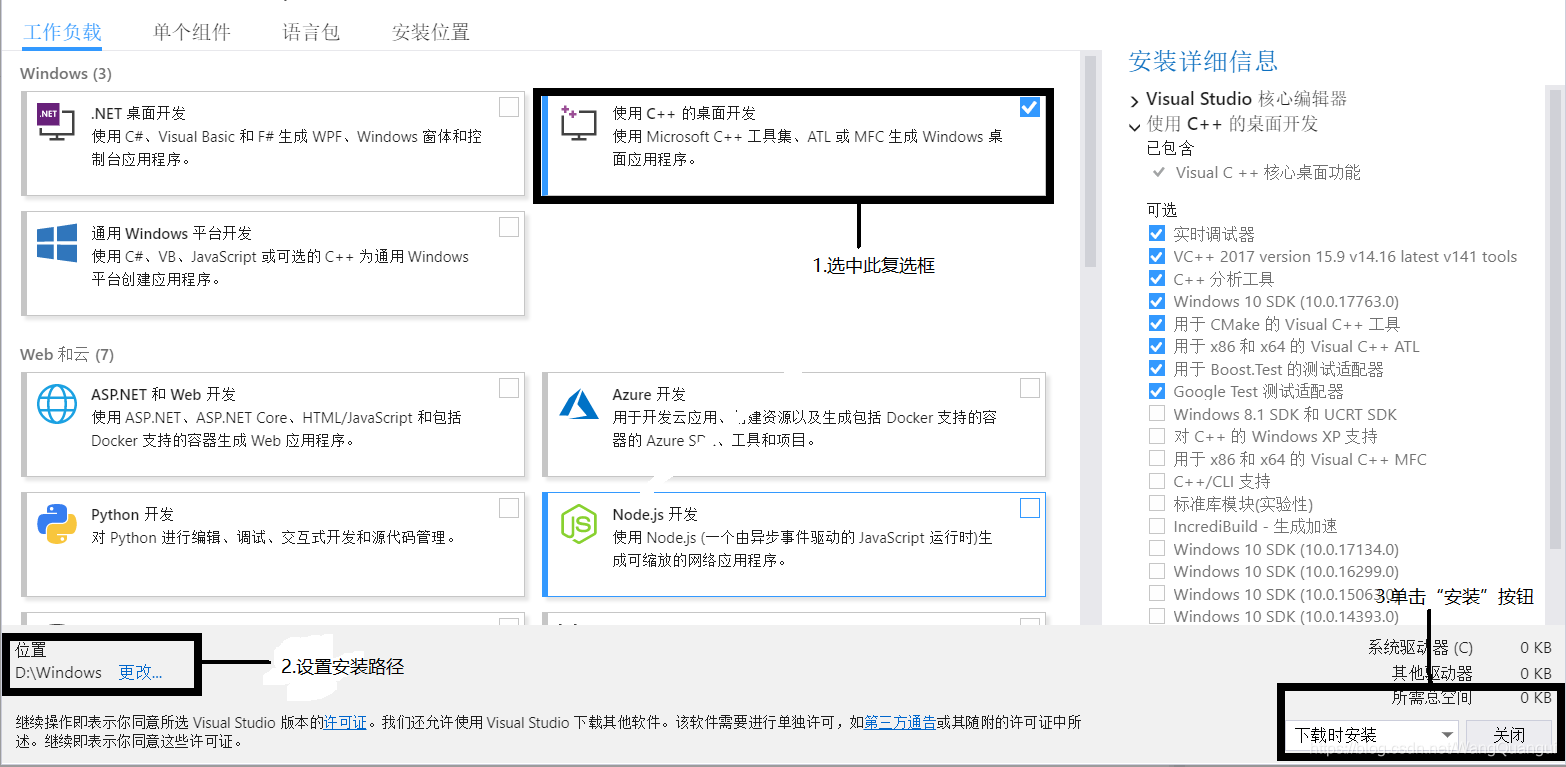Check the 标准库模块(实验性) option

[1157, 504]
